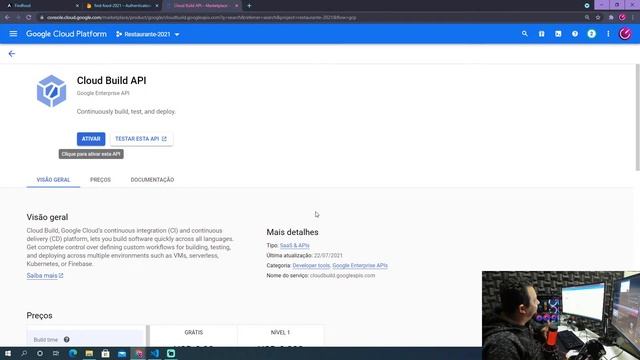Image resolution: width=640 pixels, height=360 pixels.
Task: Click the Testar Esta API button
Action: tap(141, 139)
